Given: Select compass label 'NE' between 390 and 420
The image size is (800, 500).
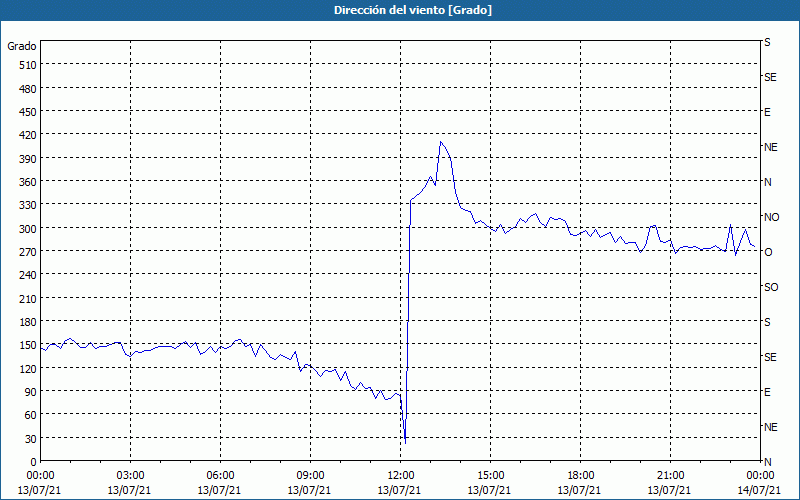Looking at the screenshot, I should [770, 147].
